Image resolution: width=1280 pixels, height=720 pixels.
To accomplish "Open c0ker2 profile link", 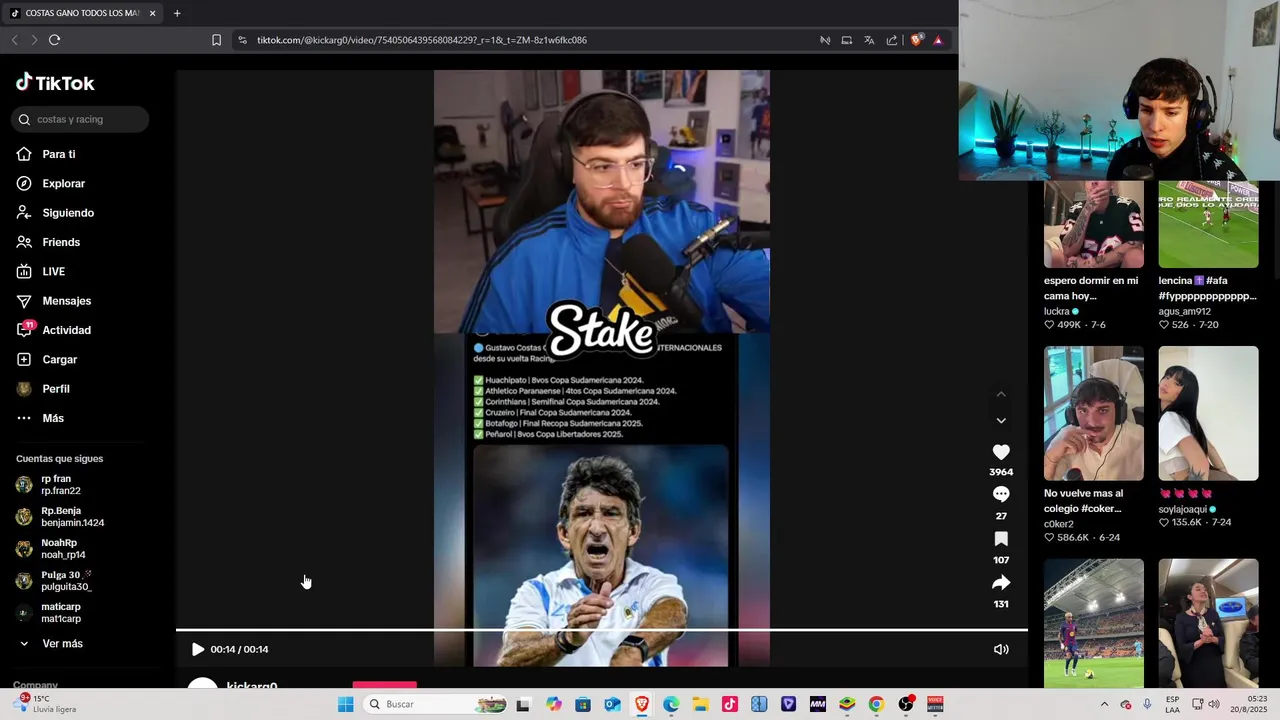I will click(x=1059, y=524).
